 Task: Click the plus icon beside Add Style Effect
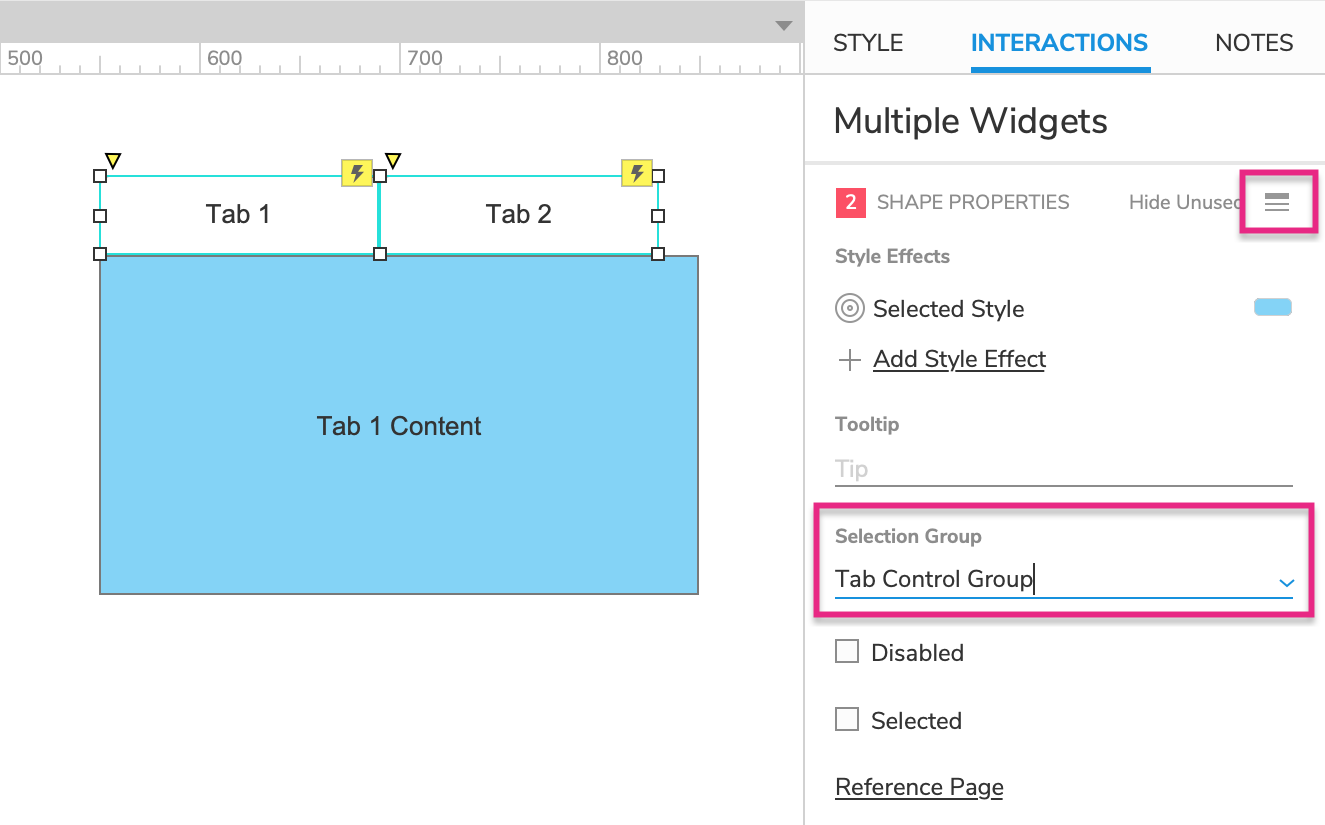pyautogui.click(x=849, y=360)
